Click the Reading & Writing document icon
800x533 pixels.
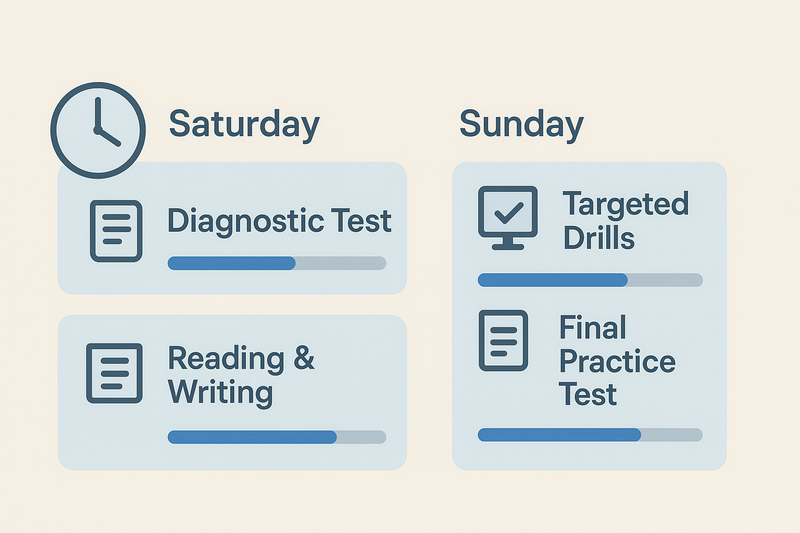[x=114, y=373]
